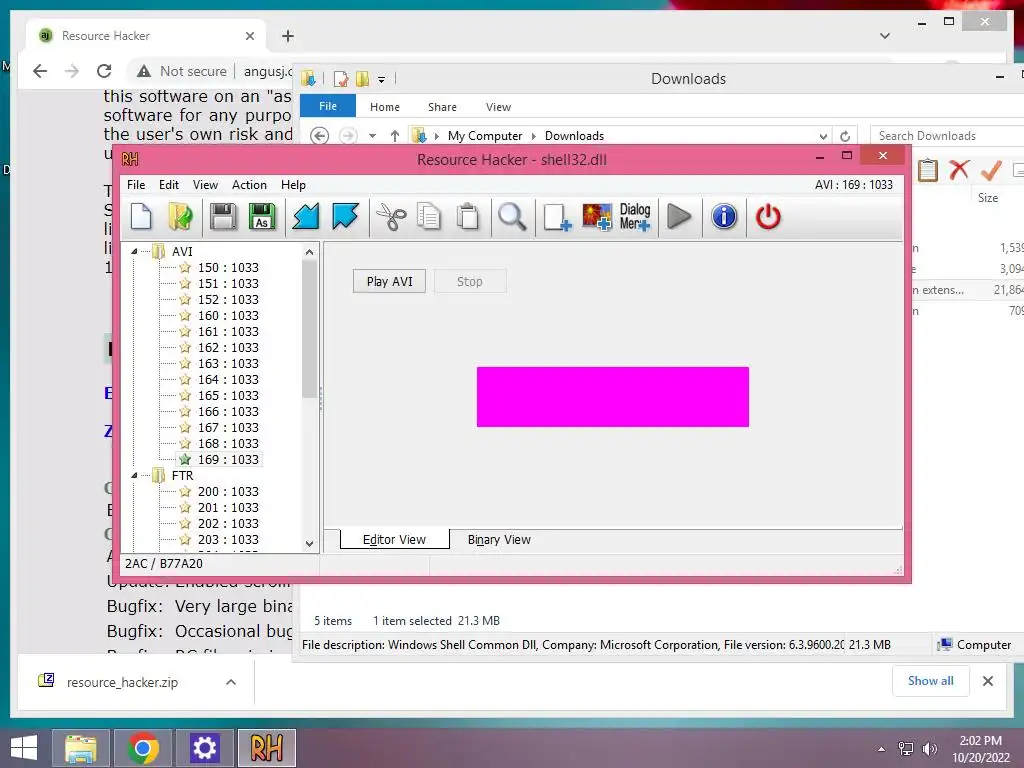Screen dimensions: 1024x768
Task: Open the File menu in Resource Hacker
Action: pyautogui.click(x=136, y=185)
